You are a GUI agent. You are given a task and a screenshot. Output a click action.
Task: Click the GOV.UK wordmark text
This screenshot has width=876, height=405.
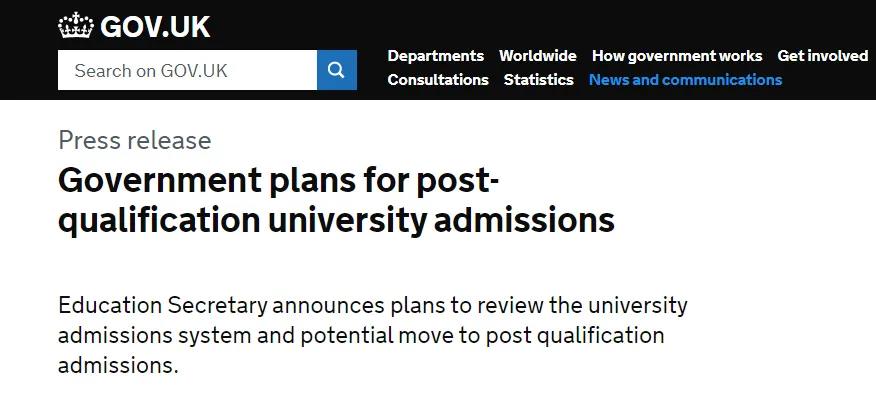tap(155, 27)
